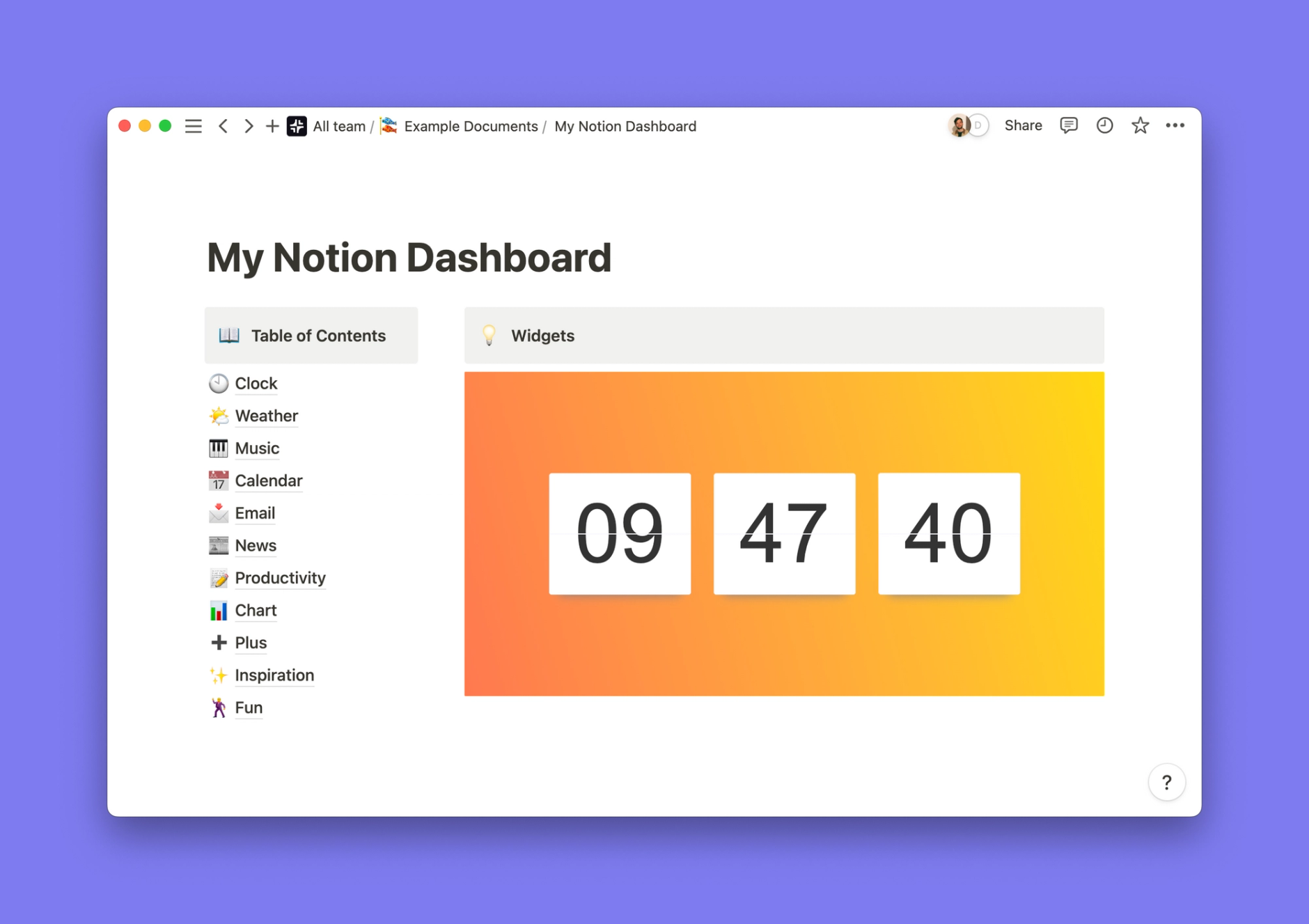View page history updates clock
This screenshot has height=924, width=1309.
pos(1104,125)
